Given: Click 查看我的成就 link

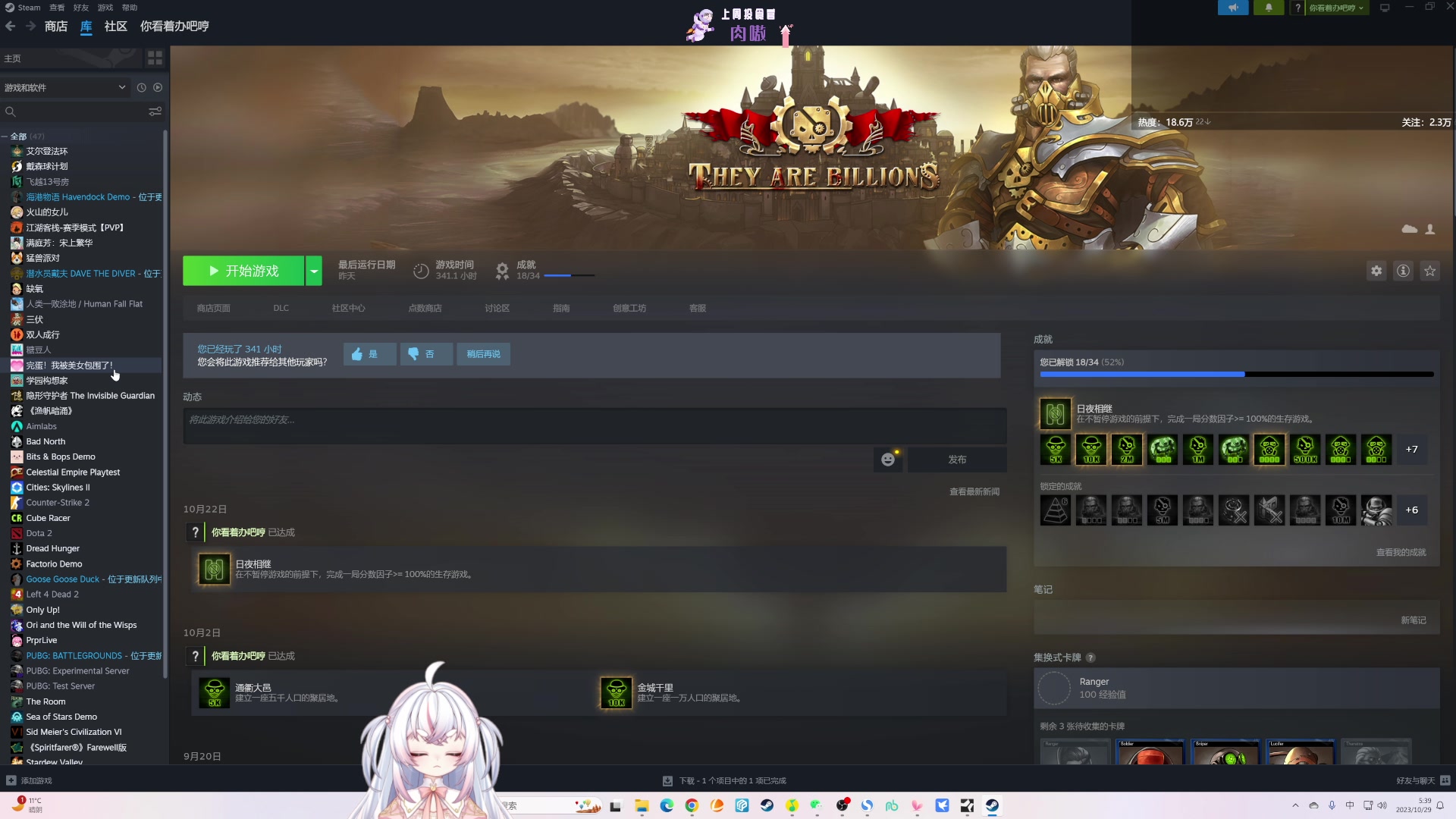Looking at the screenshot, I should click(1401, 552).
